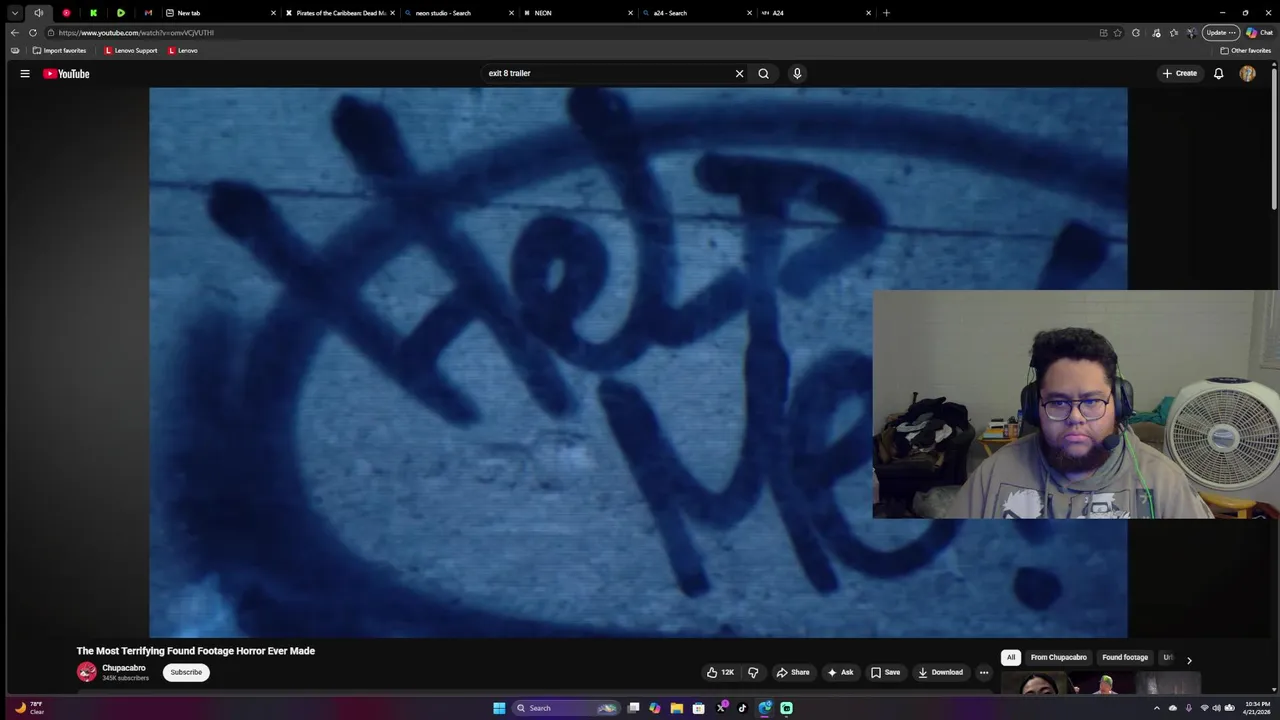
Task: Open the 'Lenovo' bookmark
Action: click(x=183, y=50)
